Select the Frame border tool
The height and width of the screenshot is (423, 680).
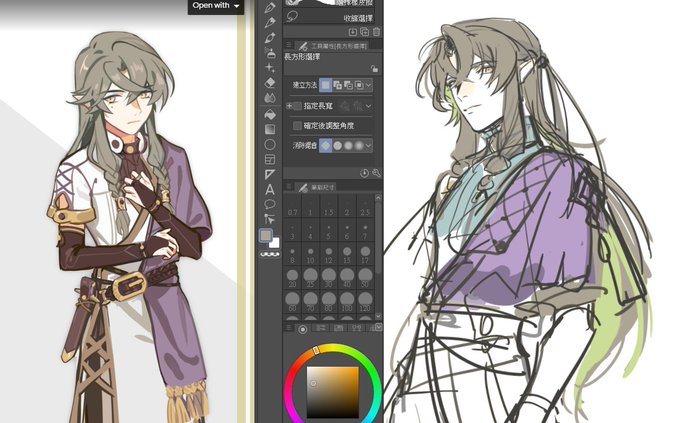pyautogui.click(x=270, y=160)
